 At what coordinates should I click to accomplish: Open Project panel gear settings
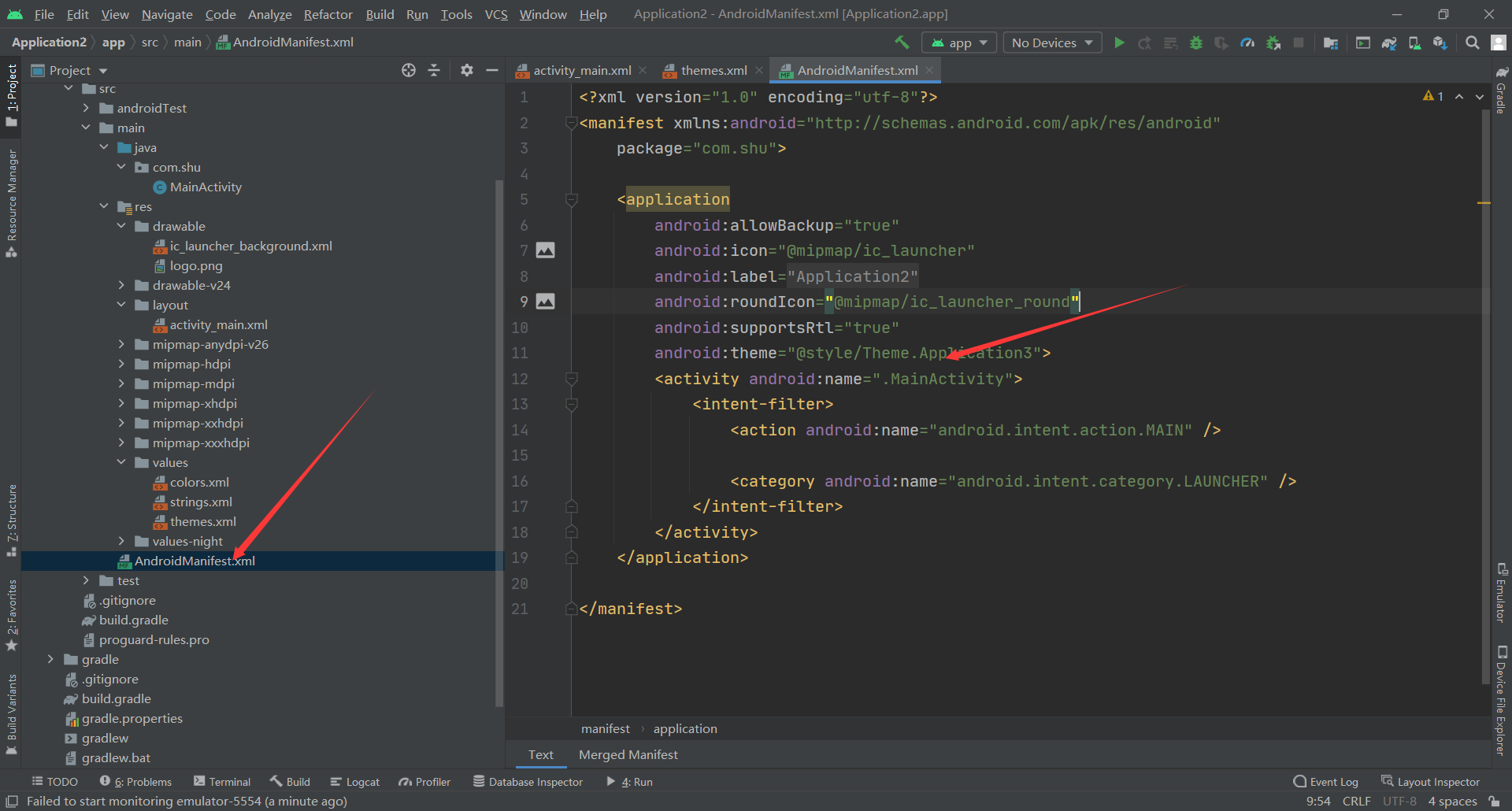(467, 70)
